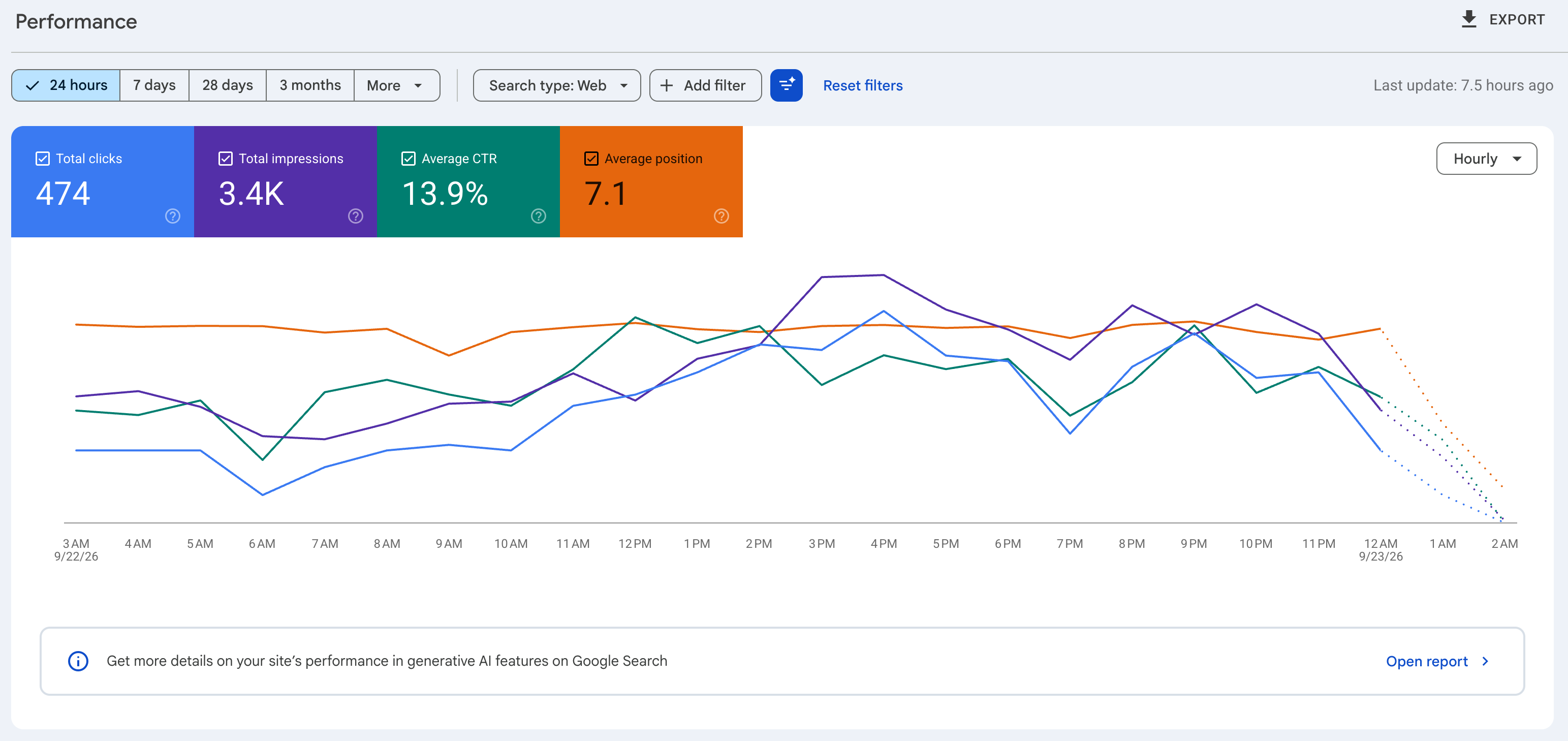Screen dimensions: 1568x741
Task: Click help icon on Average CTR card
Action: [x=539, y=216]
